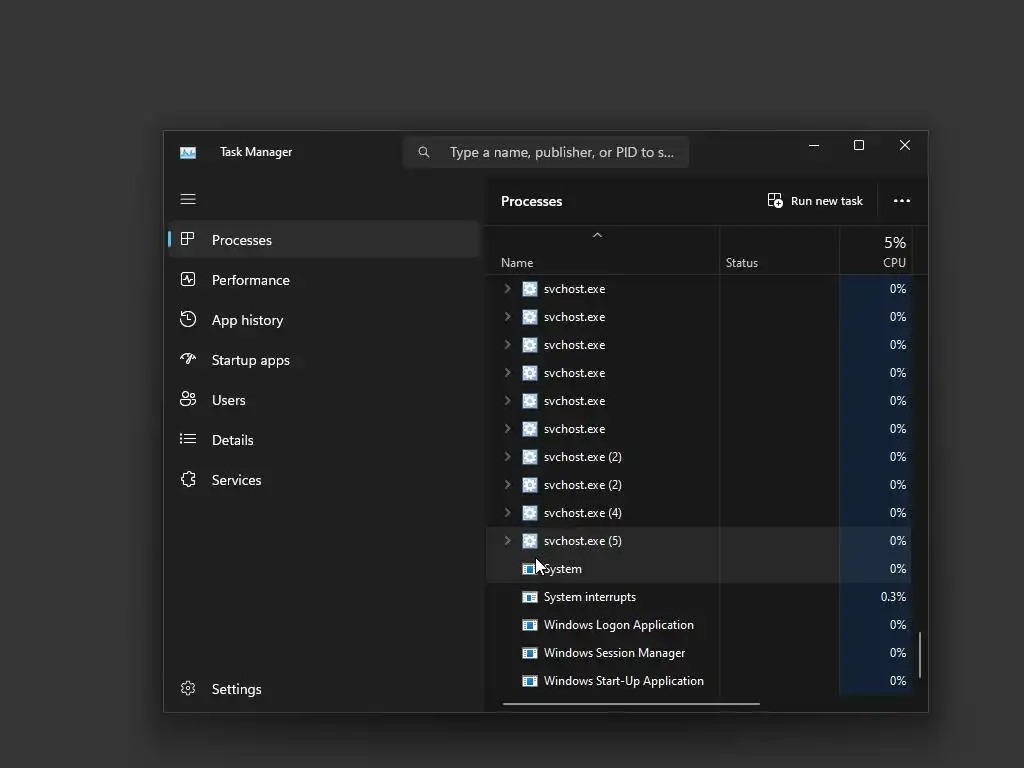
Task: Select the System interrupts process row
Action: 590,597
